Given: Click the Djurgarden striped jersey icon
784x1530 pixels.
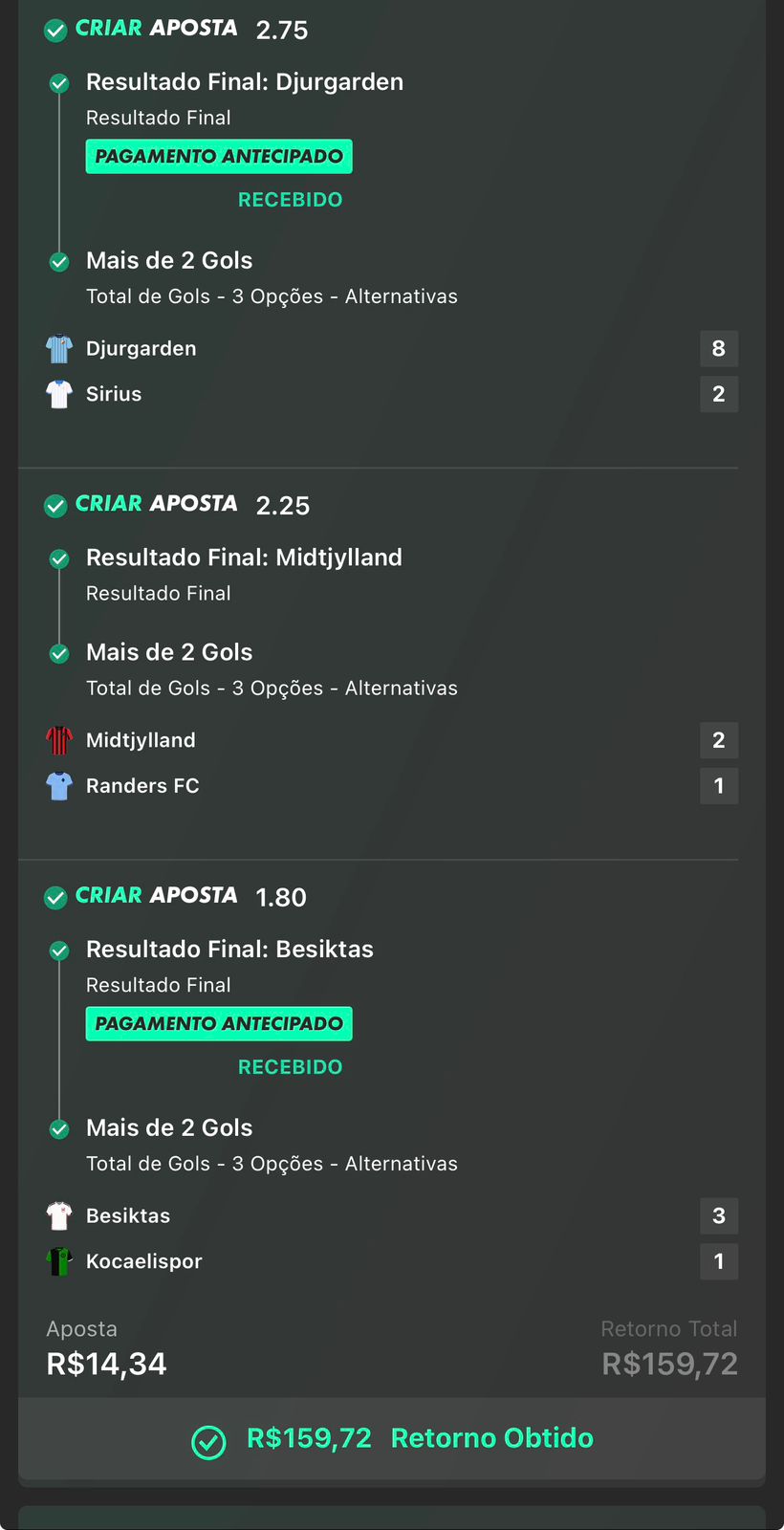Looking at the screenshot, I should tap(59, 349).
